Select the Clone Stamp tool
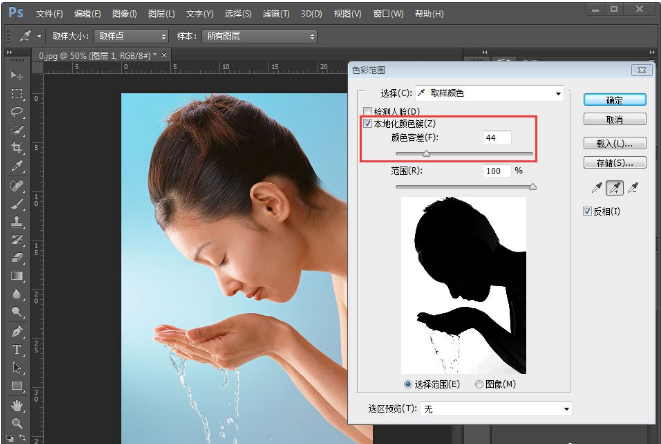The image size is (661, 444). pos(17,222)
